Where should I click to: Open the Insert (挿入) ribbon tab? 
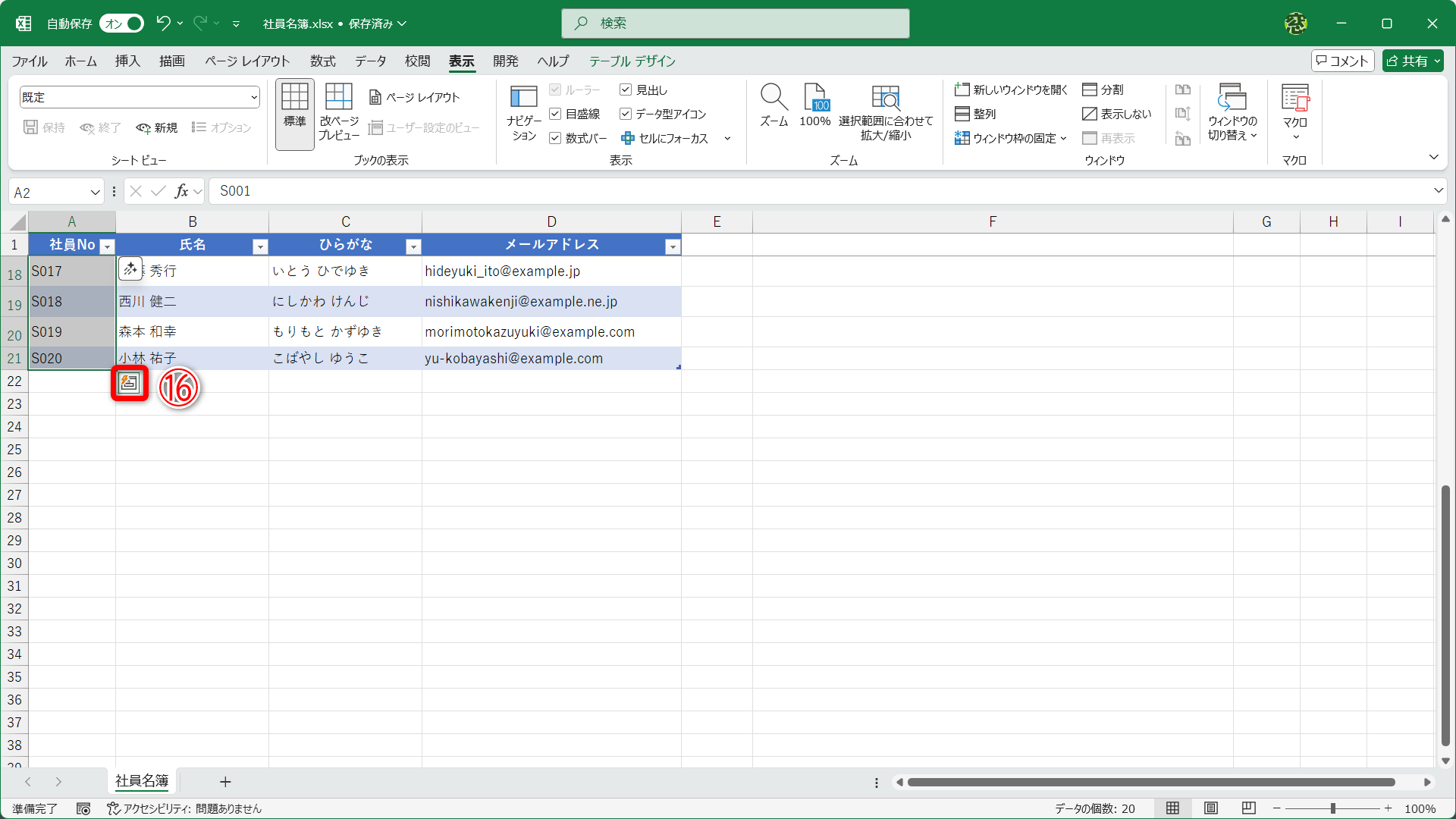tap(127, 61)
